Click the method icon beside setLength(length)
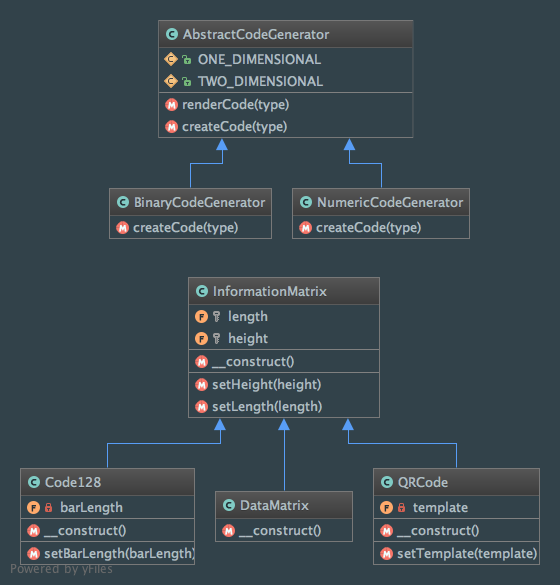This screenshot has height=585, width=560. tap(201, 407)
